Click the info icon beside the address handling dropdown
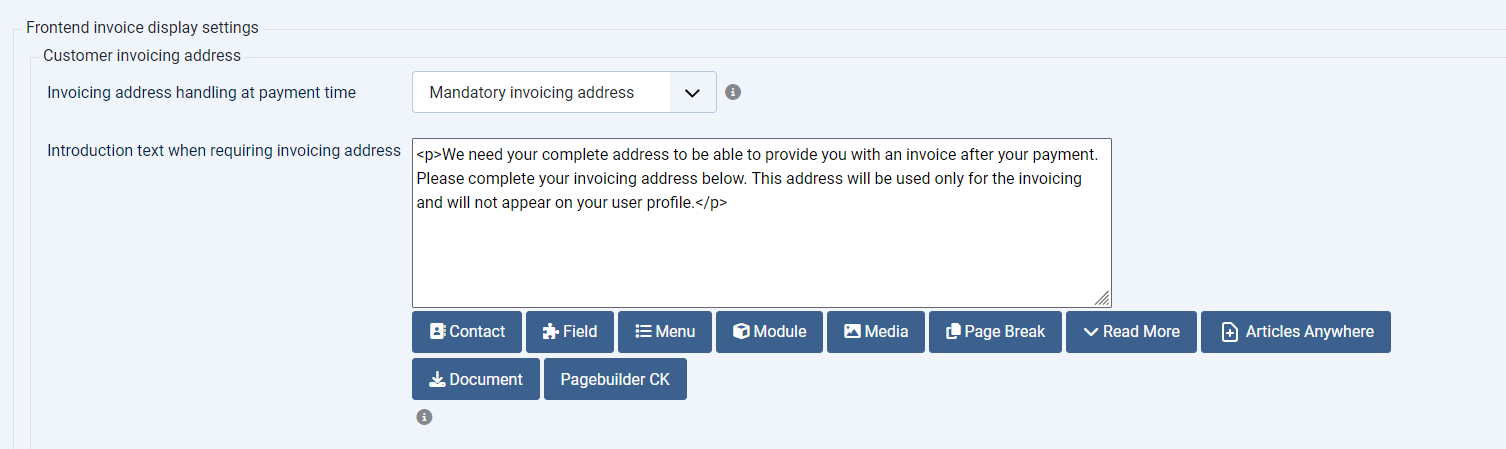Viewport: 1506px width, 449px height. tap(733, 92)
